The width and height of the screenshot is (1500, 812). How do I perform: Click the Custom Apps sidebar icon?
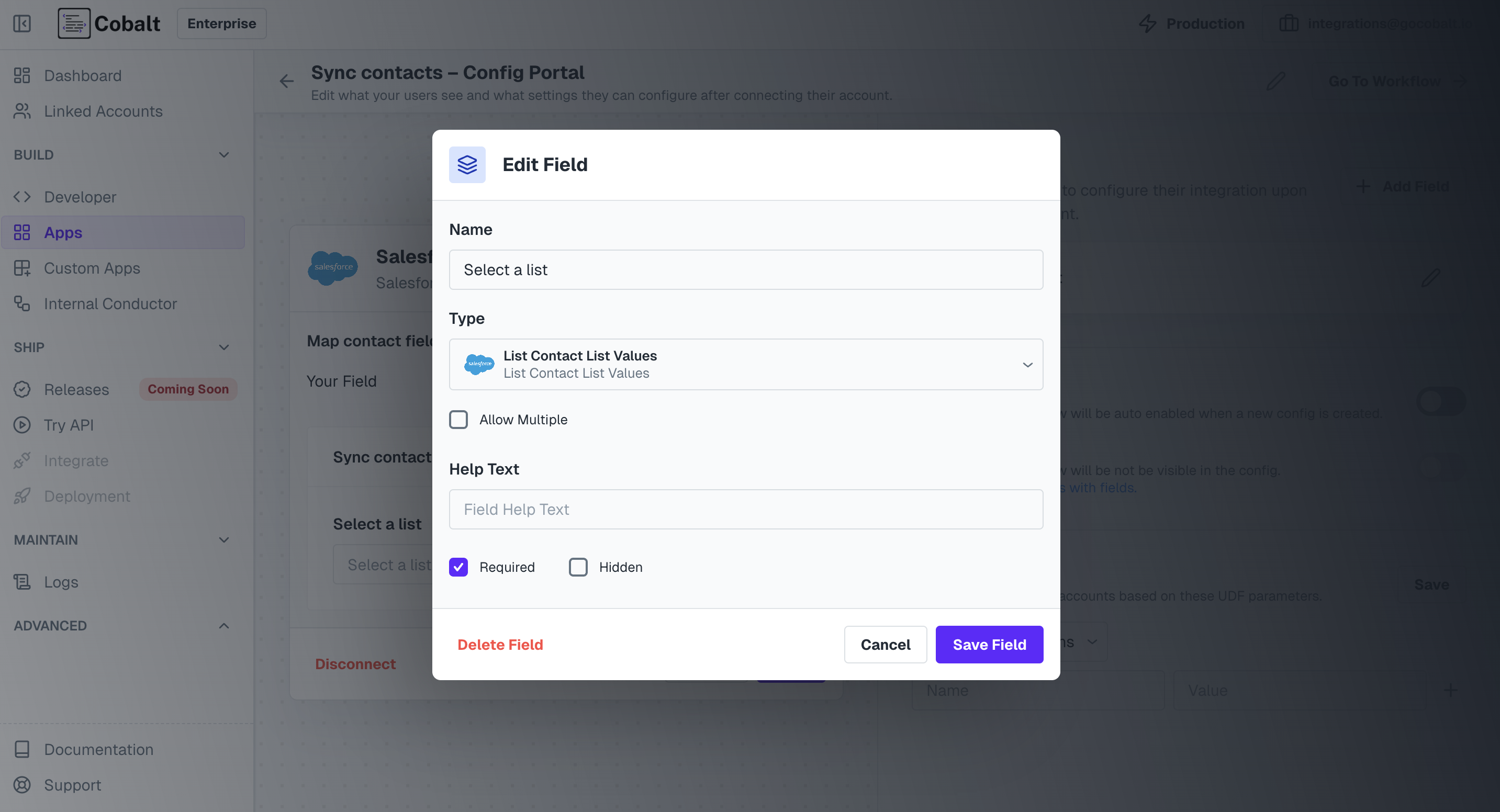[x=22, y=268]
